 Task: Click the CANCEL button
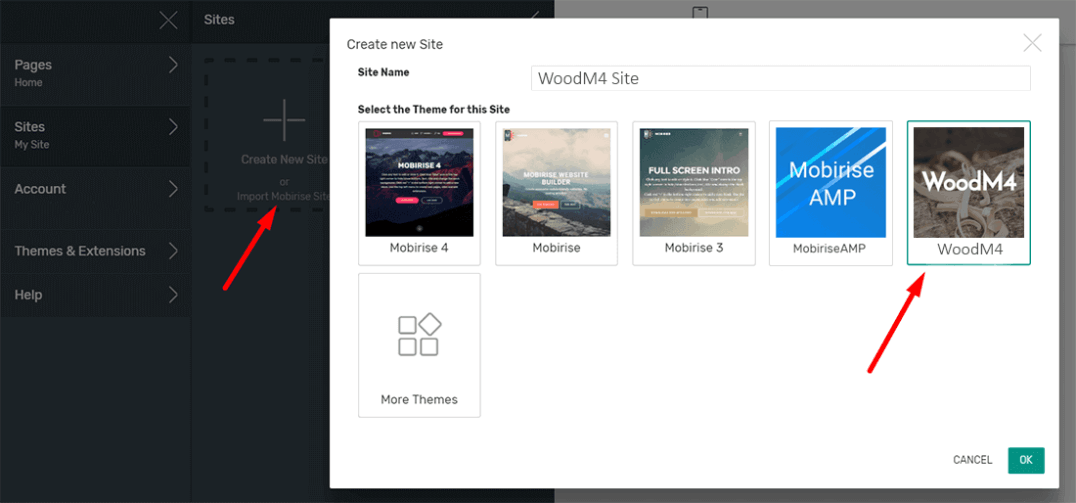coord(972,460)
